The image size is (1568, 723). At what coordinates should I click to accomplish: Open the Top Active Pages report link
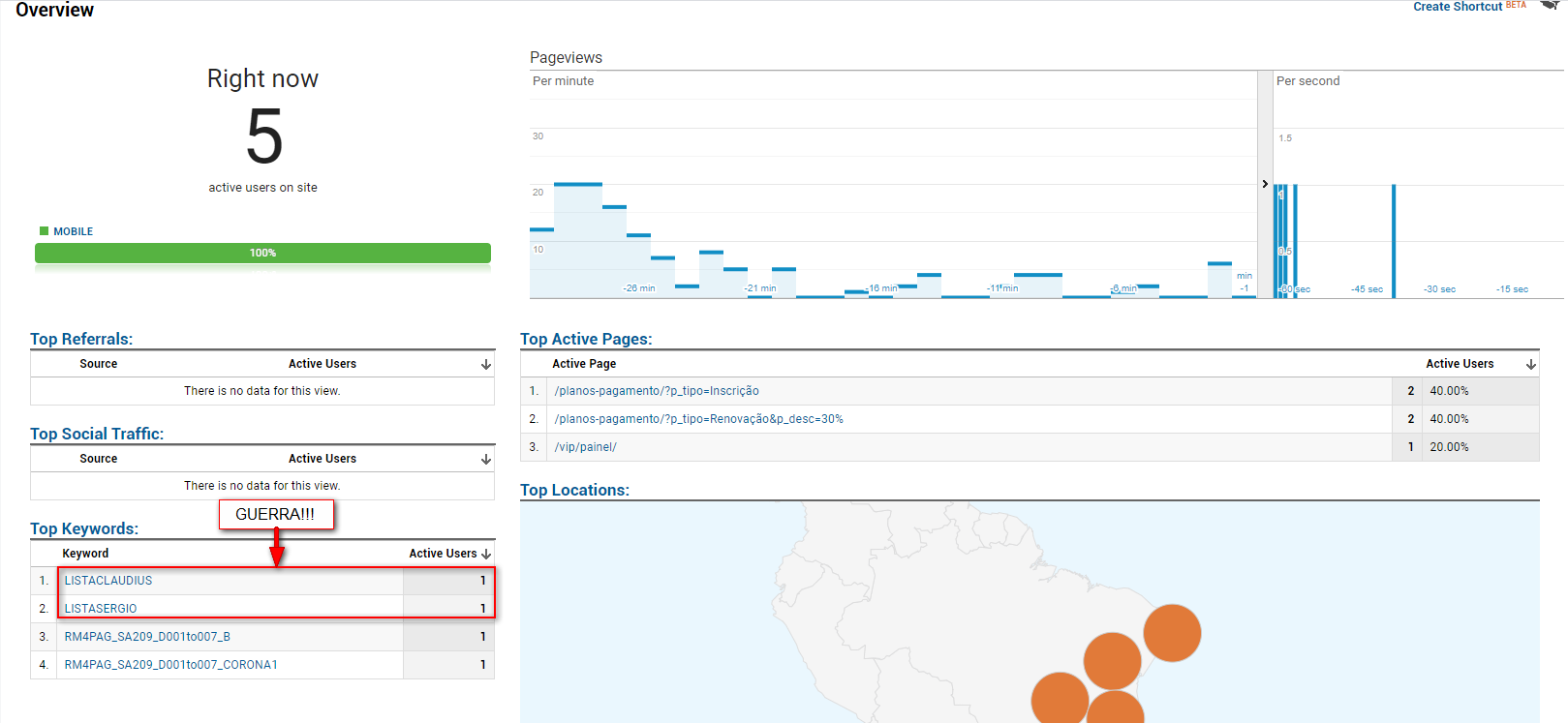586,340
